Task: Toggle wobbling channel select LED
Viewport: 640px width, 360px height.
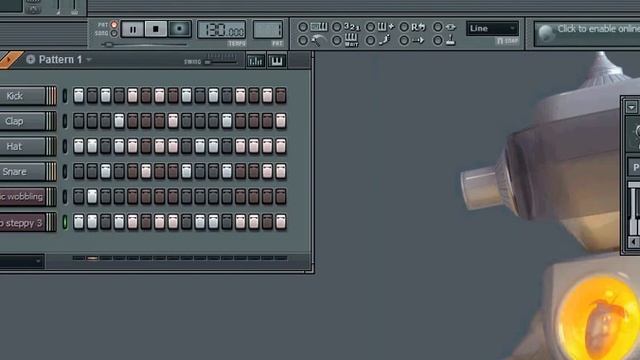Action: [x=64, y=197]
